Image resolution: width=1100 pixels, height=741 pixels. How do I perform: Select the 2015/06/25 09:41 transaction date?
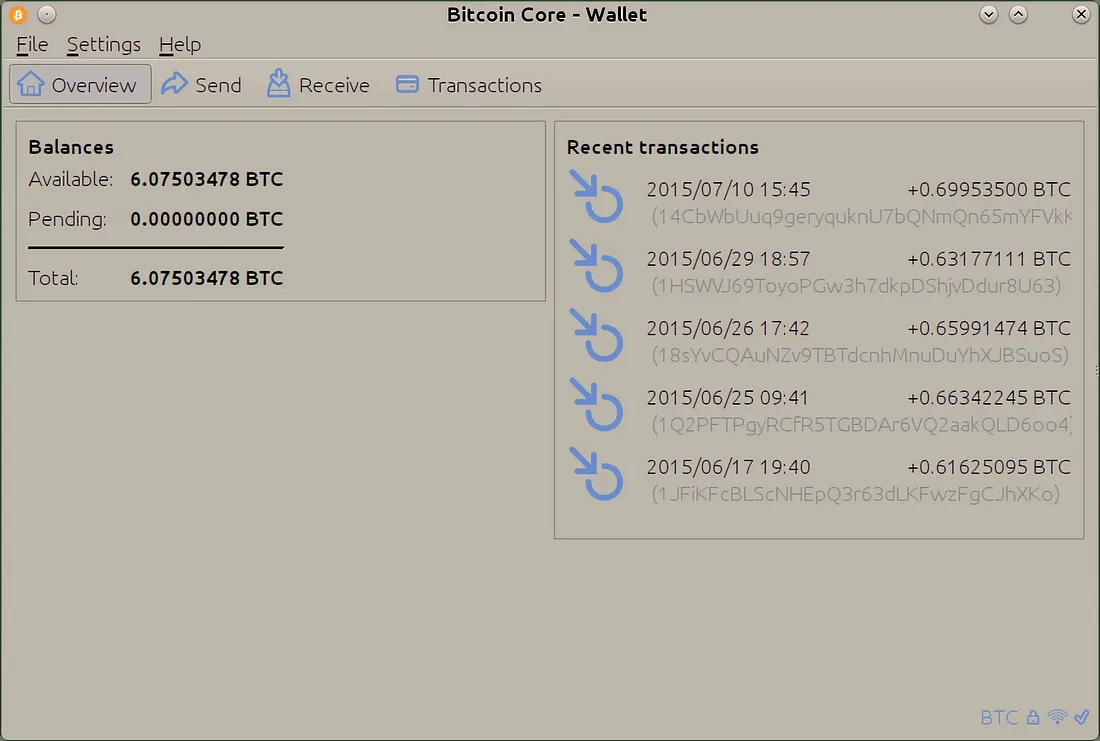pyautogui.click(x=728, y=398)
